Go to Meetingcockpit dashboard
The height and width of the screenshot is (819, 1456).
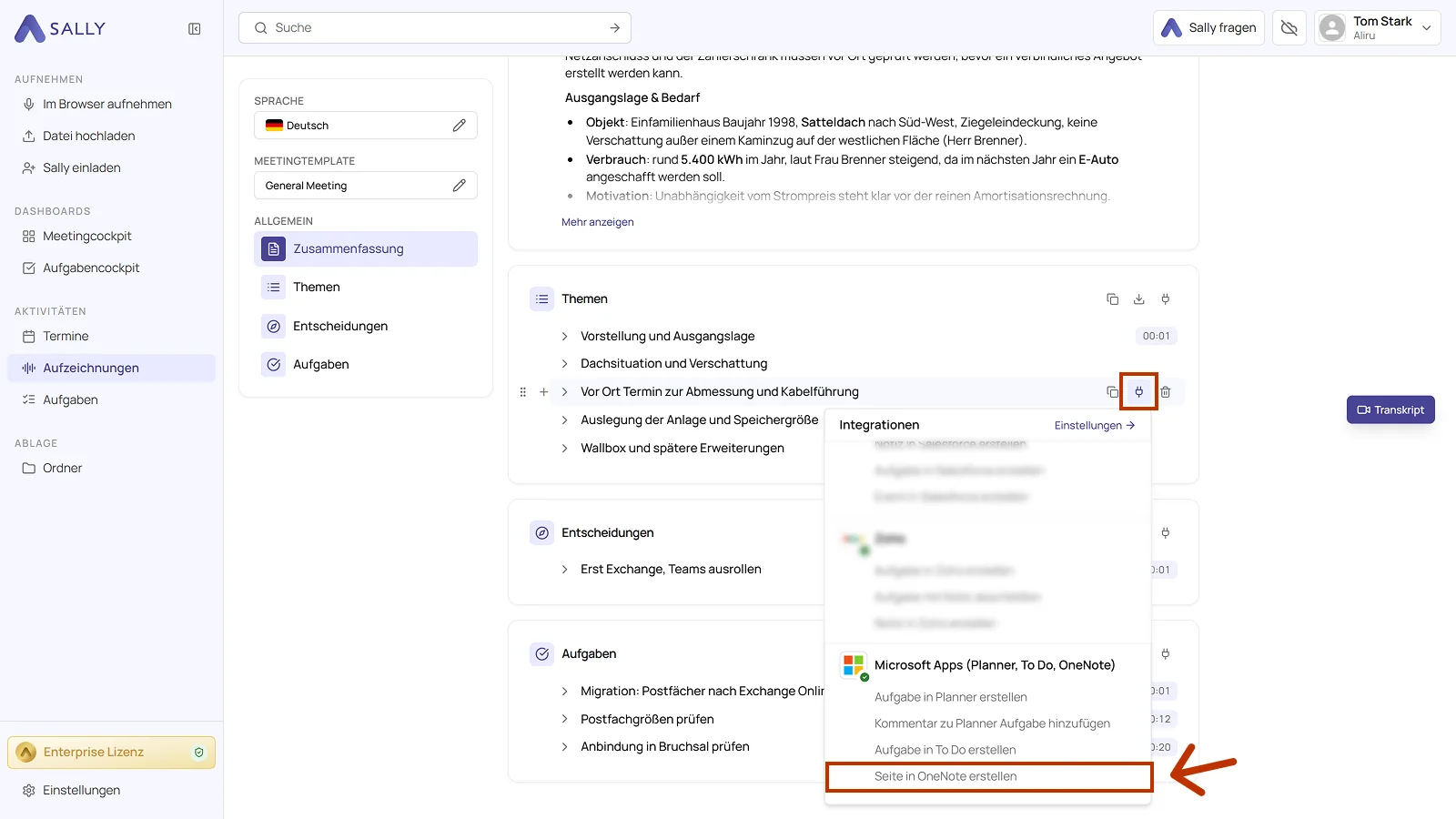pos(111,237)
